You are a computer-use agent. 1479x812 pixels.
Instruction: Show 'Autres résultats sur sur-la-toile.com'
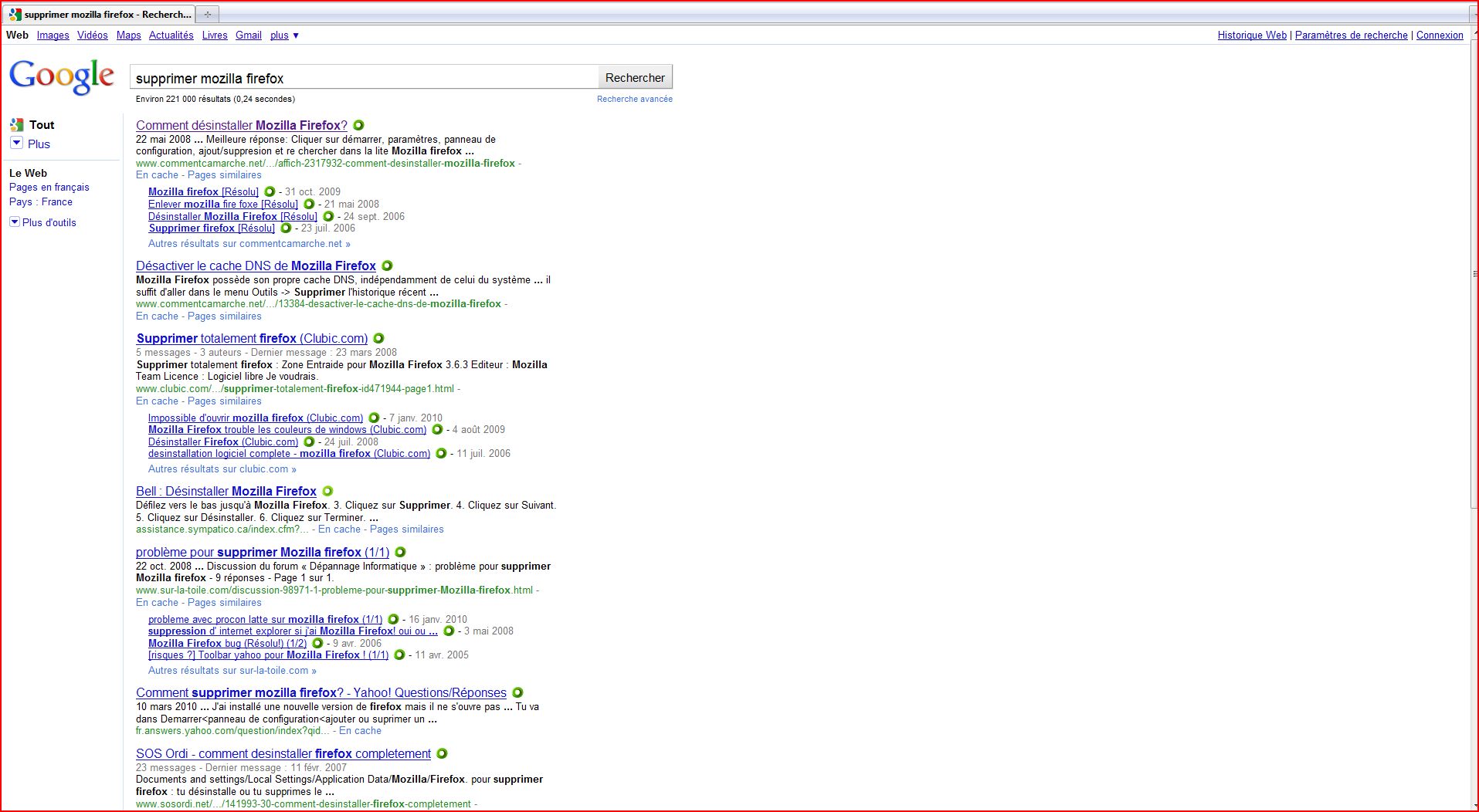tap(232, 670)
